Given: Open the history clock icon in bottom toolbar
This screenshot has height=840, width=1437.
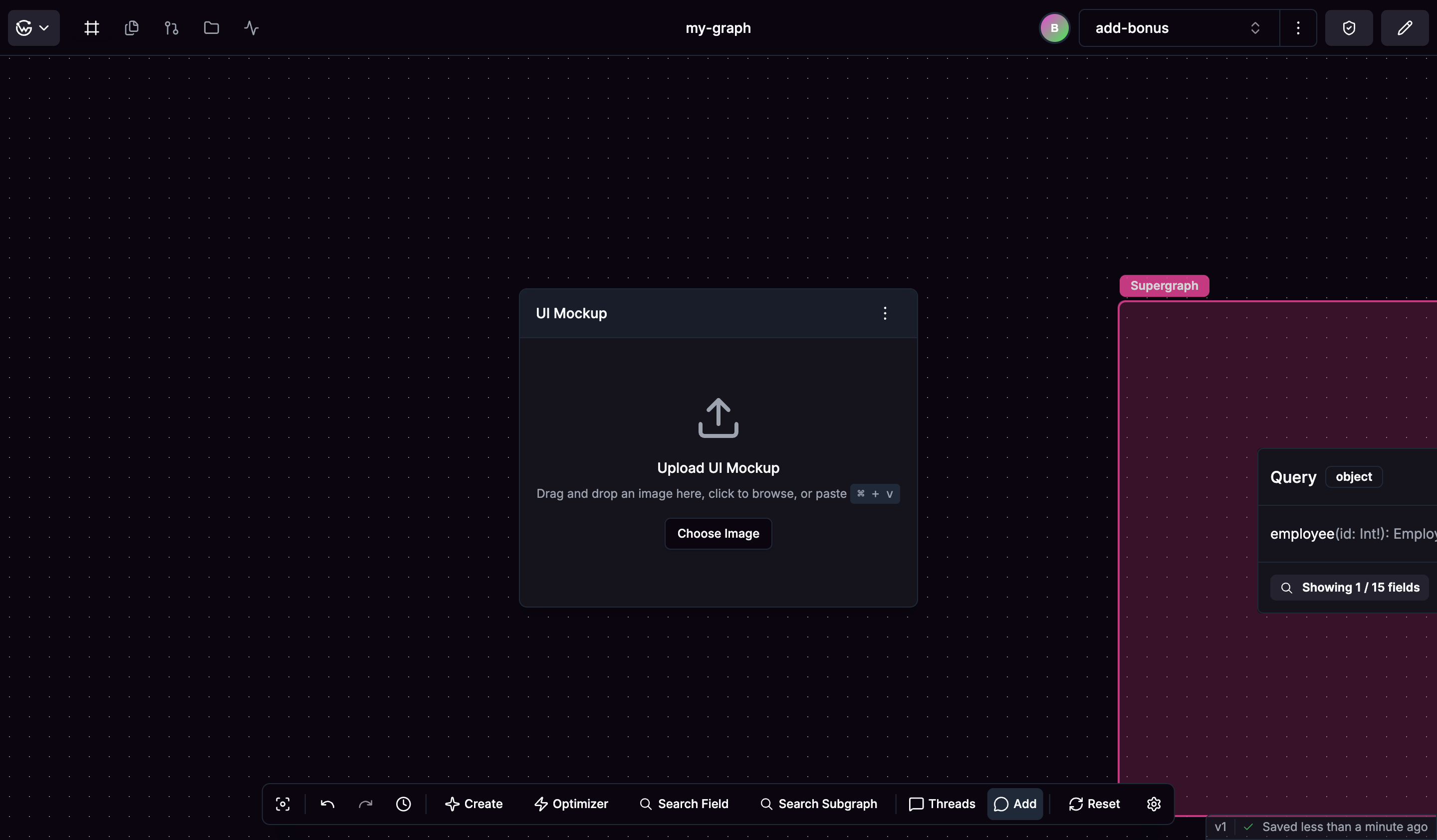Looking at the screenshot, I should pos(403,804).
